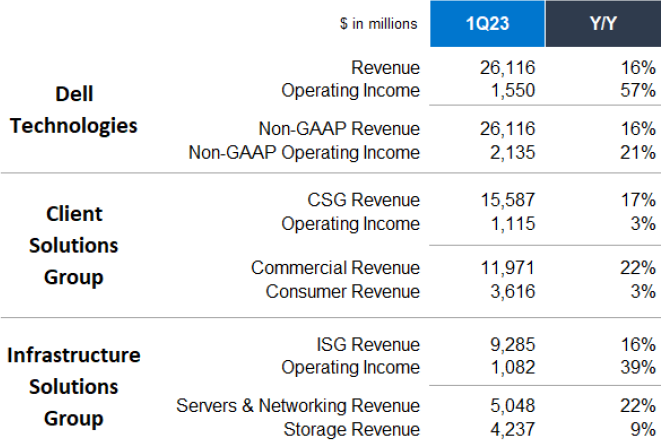The width and height of the screenshot is (661, 447).
Task: Select the 39% ISG operating income growth
Action: (x=636, y=369)
